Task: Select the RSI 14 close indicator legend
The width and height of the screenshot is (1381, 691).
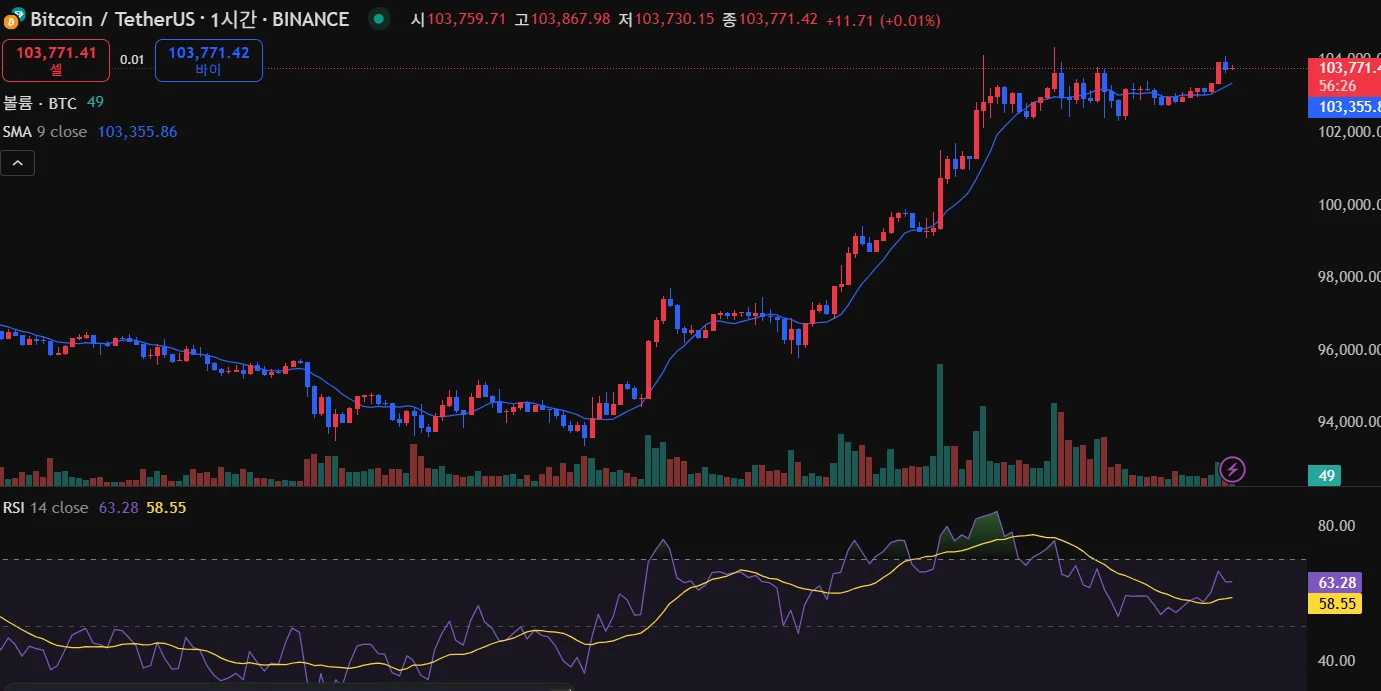Action: (46, 508)
